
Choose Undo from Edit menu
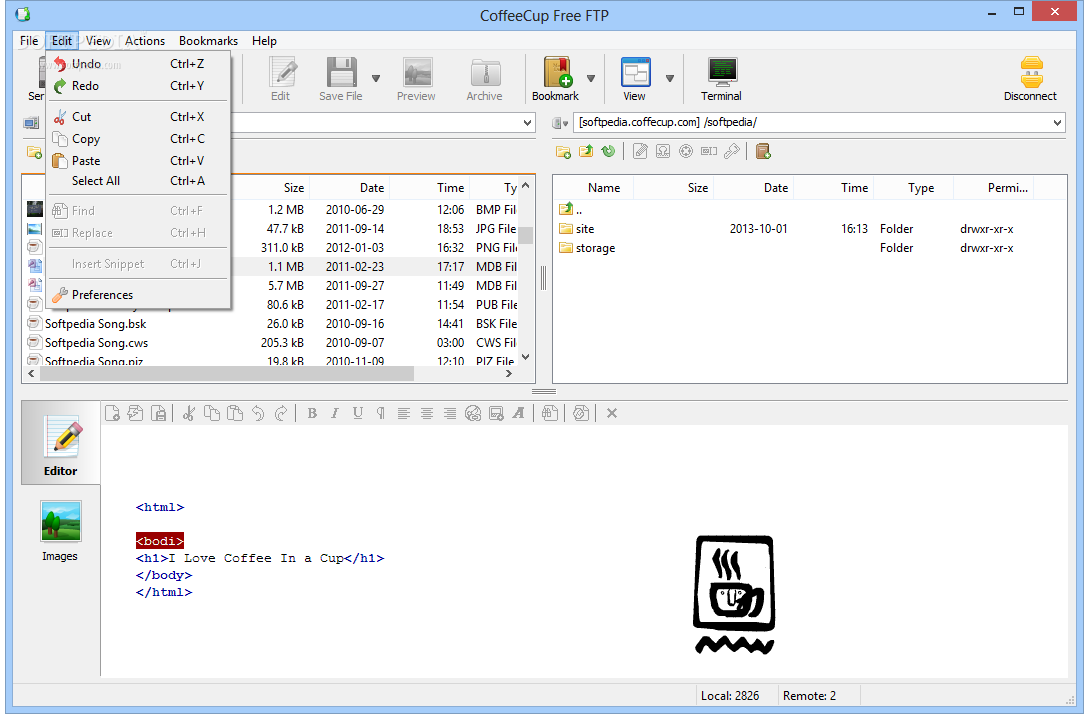[x=138, y=64]
